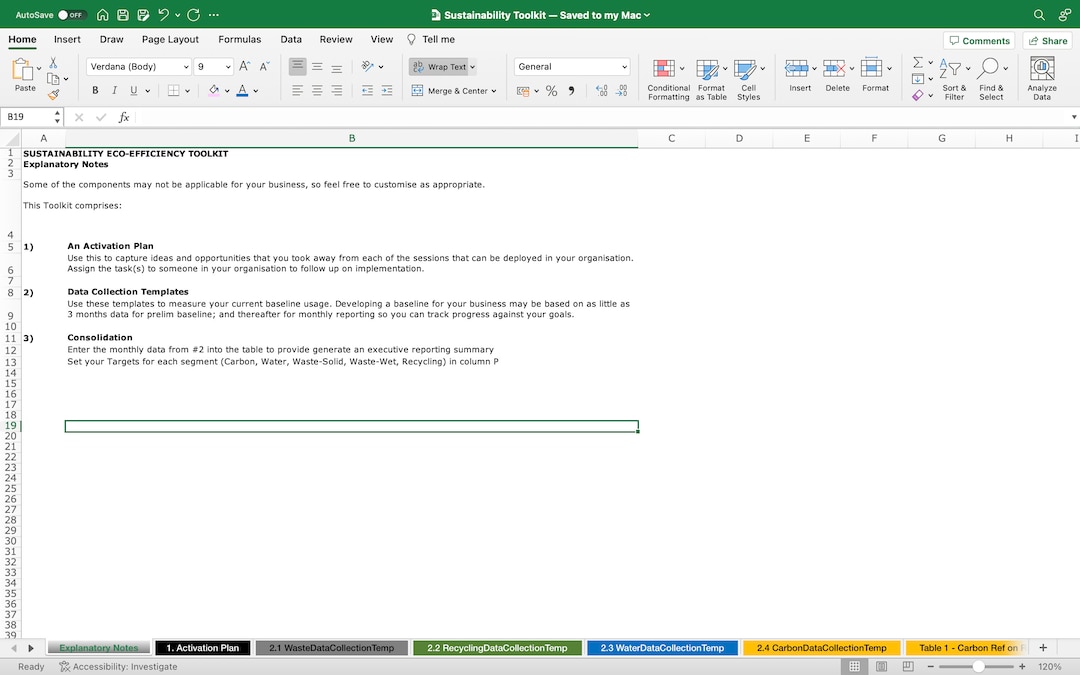Open the Number Format dropdown showing General
The height and width of the screenshot is (675, 1080).
[570, 66]
